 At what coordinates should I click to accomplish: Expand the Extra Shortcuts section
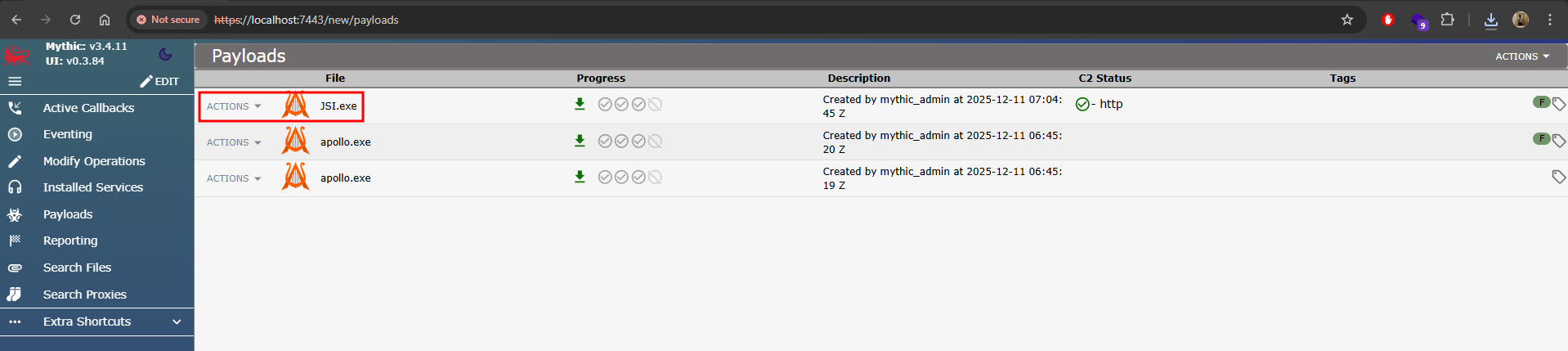(x=177, y=322)
